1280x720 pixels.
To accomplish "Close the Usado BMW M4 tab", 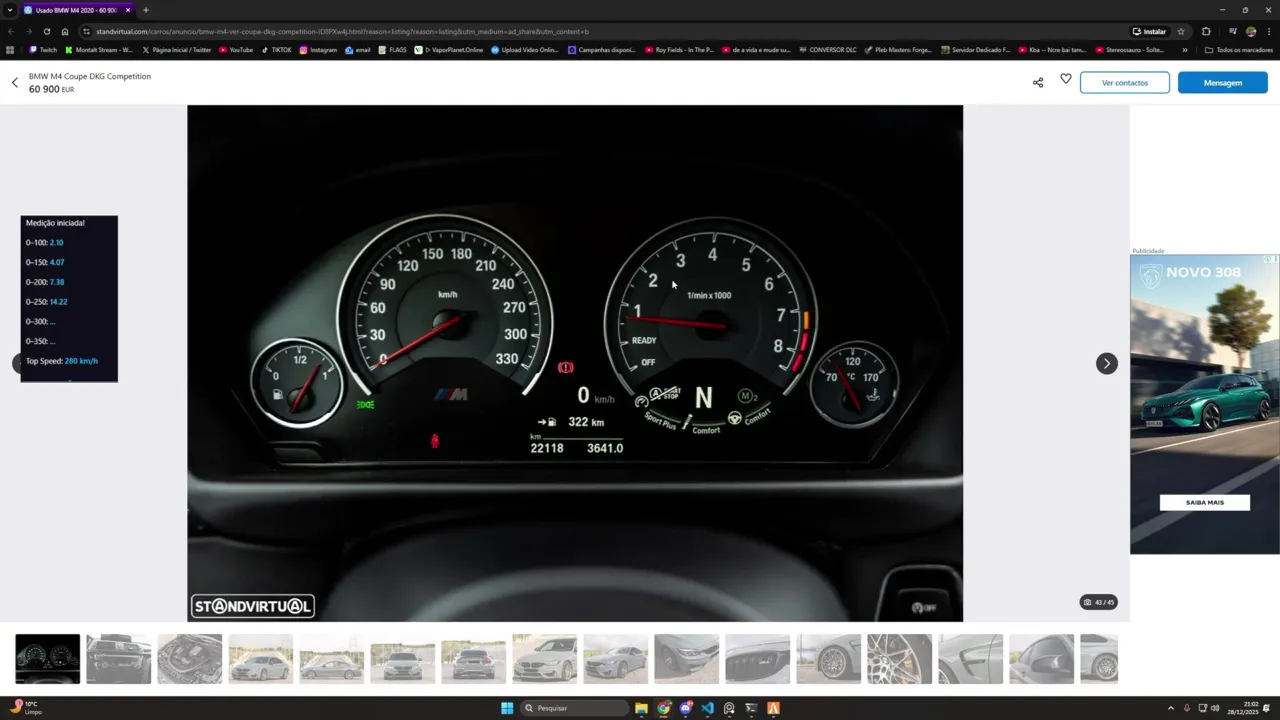I will [128, 10].
